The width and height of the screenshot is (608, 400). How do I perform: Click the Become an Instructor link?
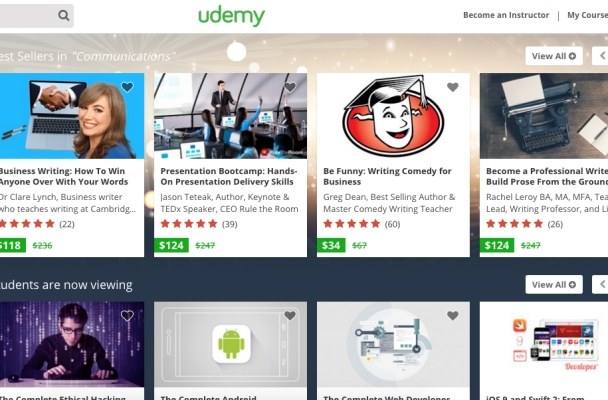pos(506,15)
